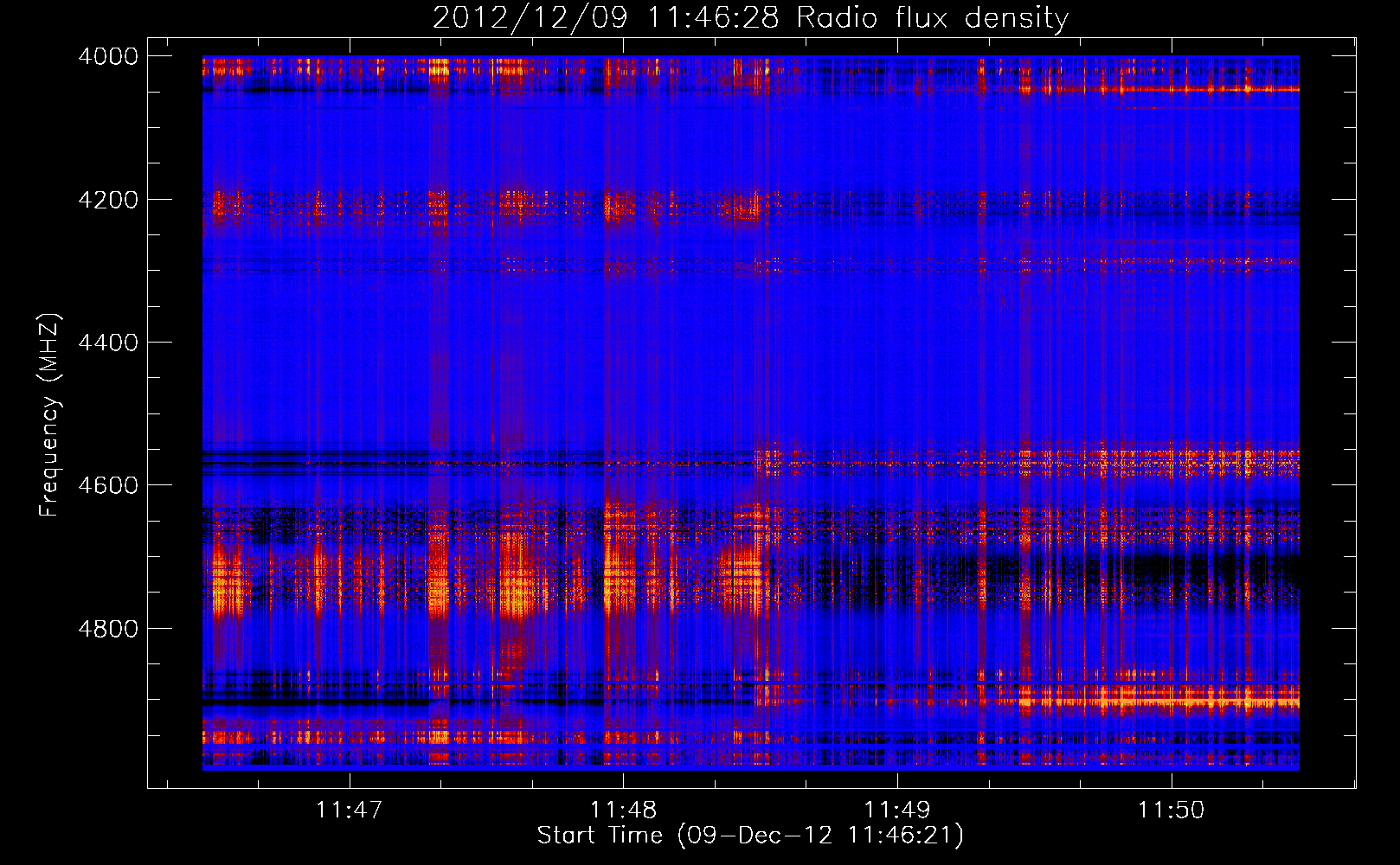
Task: Click the 4800 frequency axis label
Action: [x=108, y=629]
